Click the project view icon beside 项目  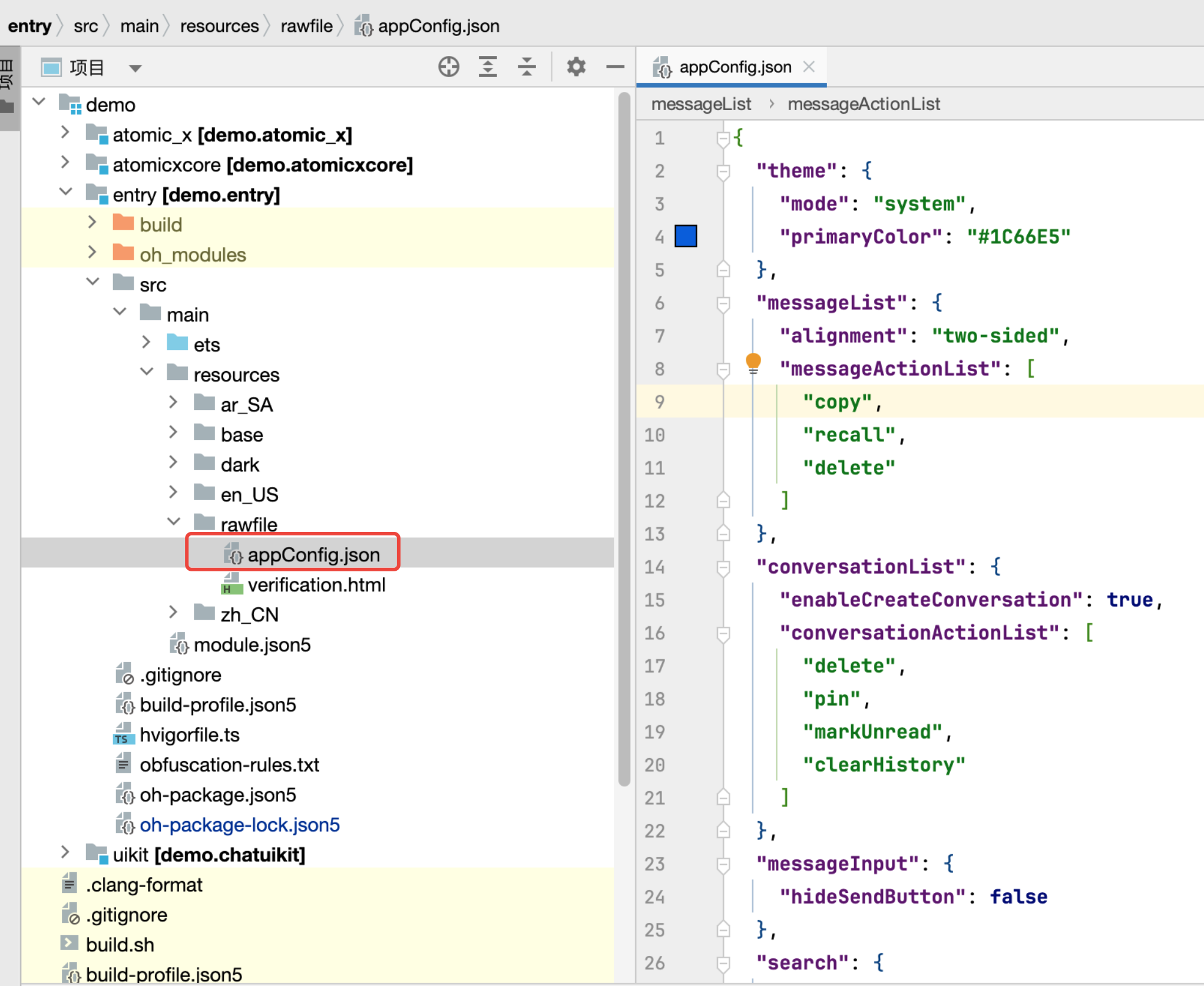(x=51, y=68)
